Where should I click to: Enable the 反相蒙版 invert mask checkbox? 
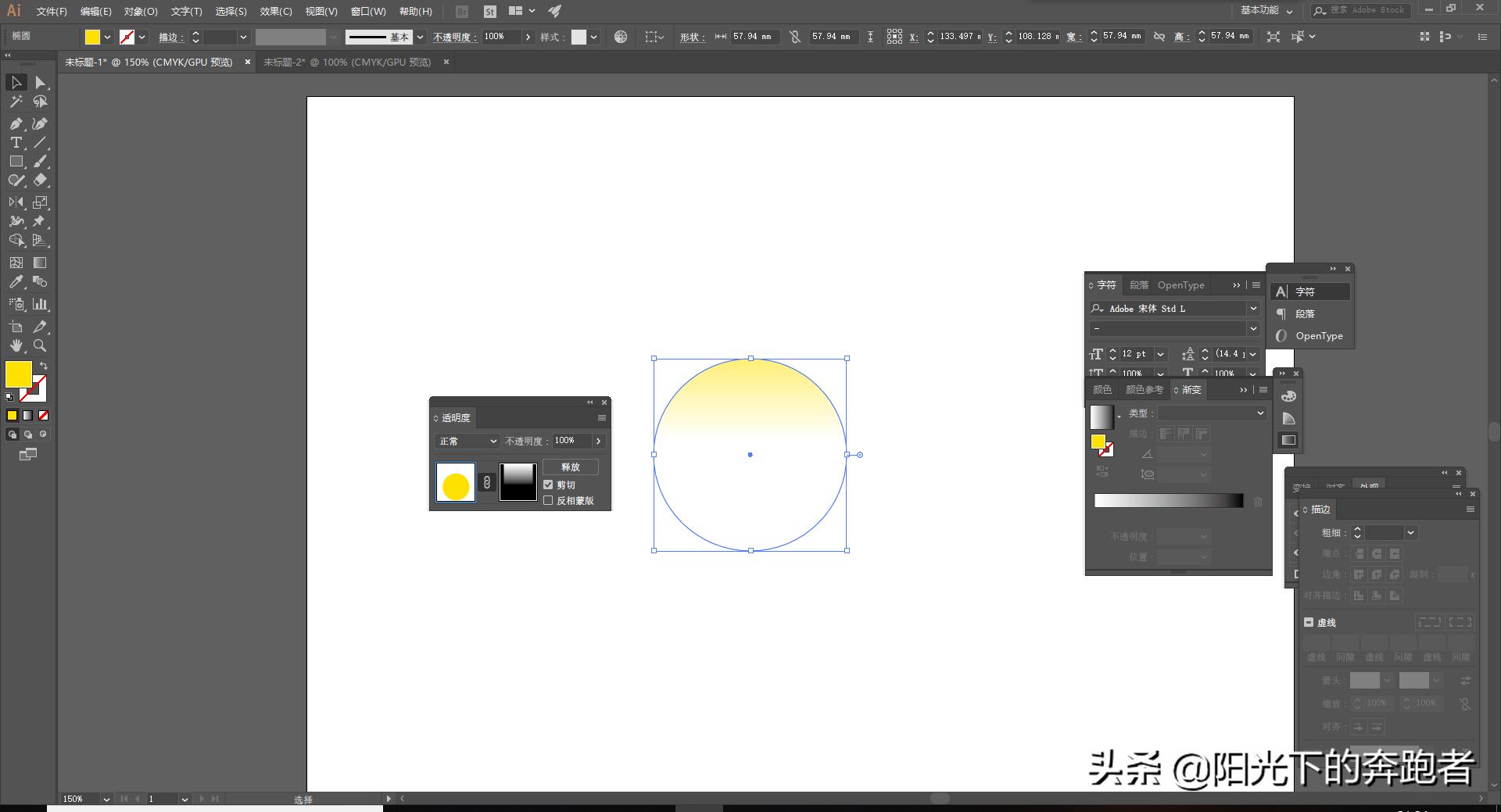548,500
